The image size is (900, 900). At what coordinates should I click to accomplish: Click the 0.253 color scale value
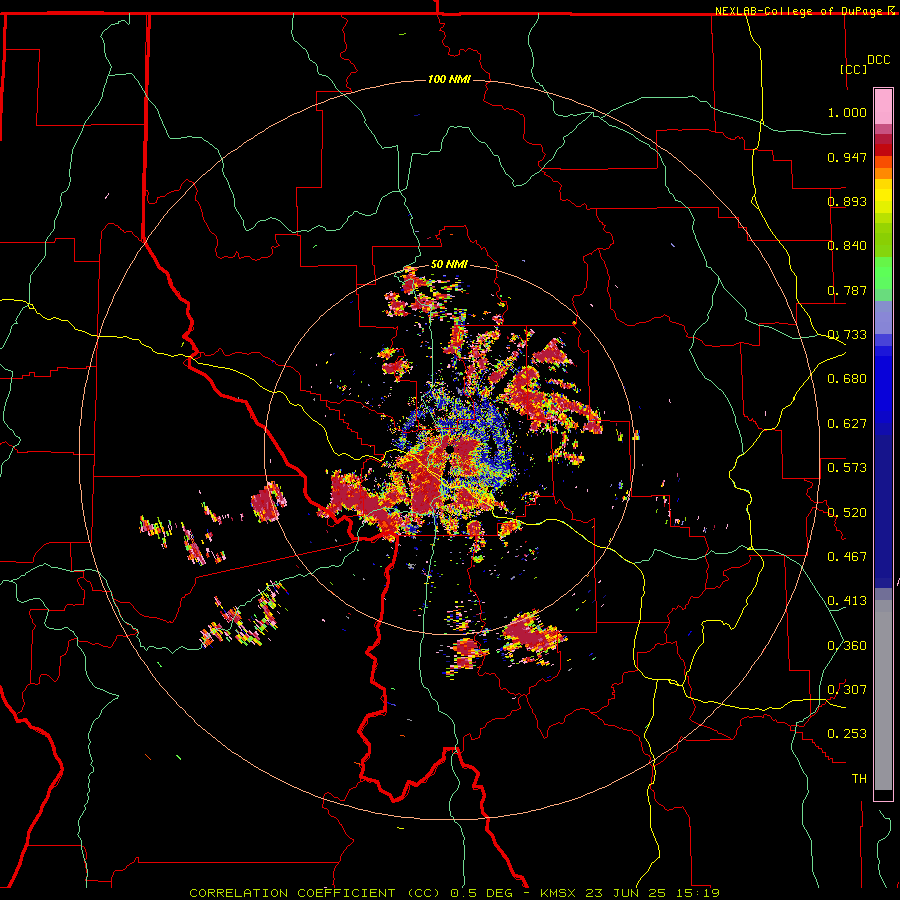[847, 734]
